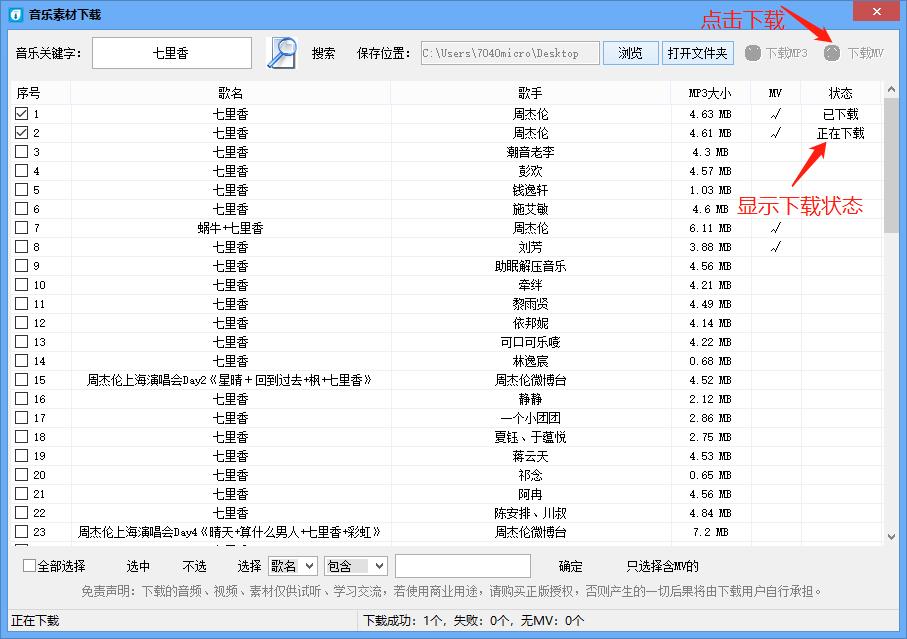This screenshot has width=907, height=639.
Task: Open the download folder via 打开文件夹
Action: pyautogui.click(x=697, y=53)
